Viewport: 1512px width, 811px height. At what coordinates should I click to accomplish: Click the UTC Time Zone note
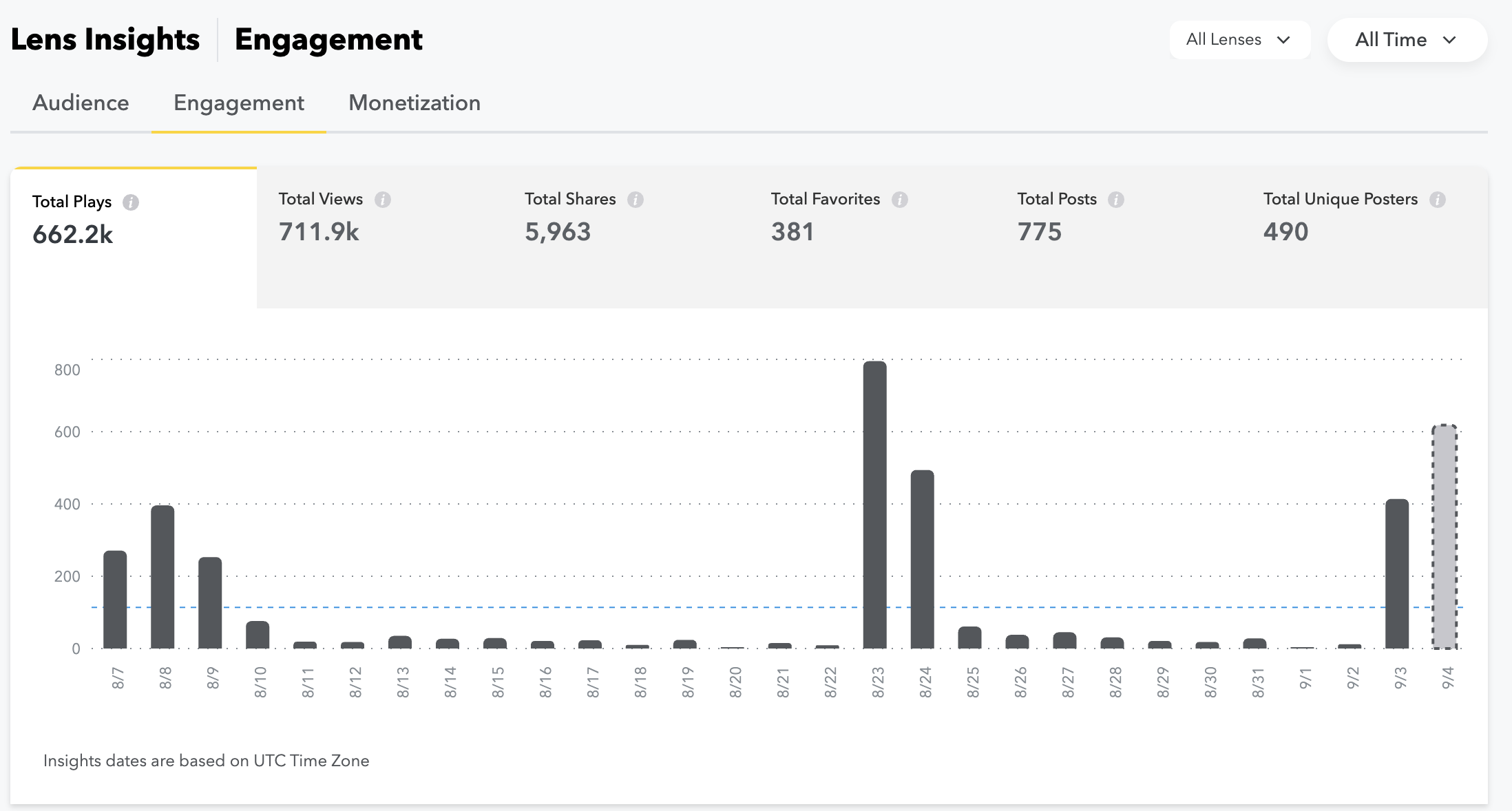point(207,761)
